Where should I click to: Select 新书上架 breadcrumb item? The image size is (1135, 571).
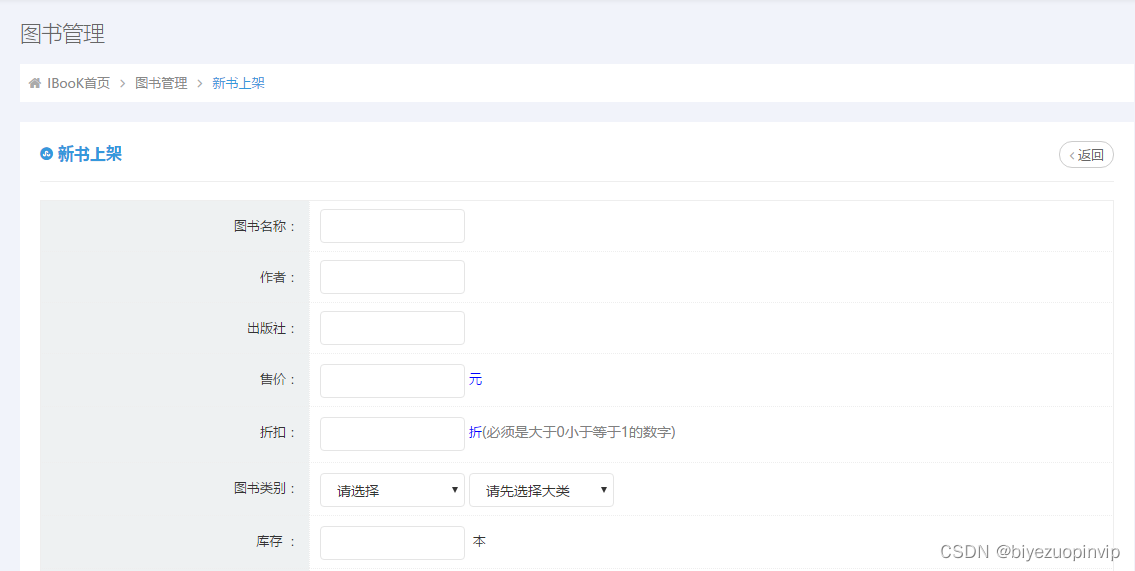(238, 83)
